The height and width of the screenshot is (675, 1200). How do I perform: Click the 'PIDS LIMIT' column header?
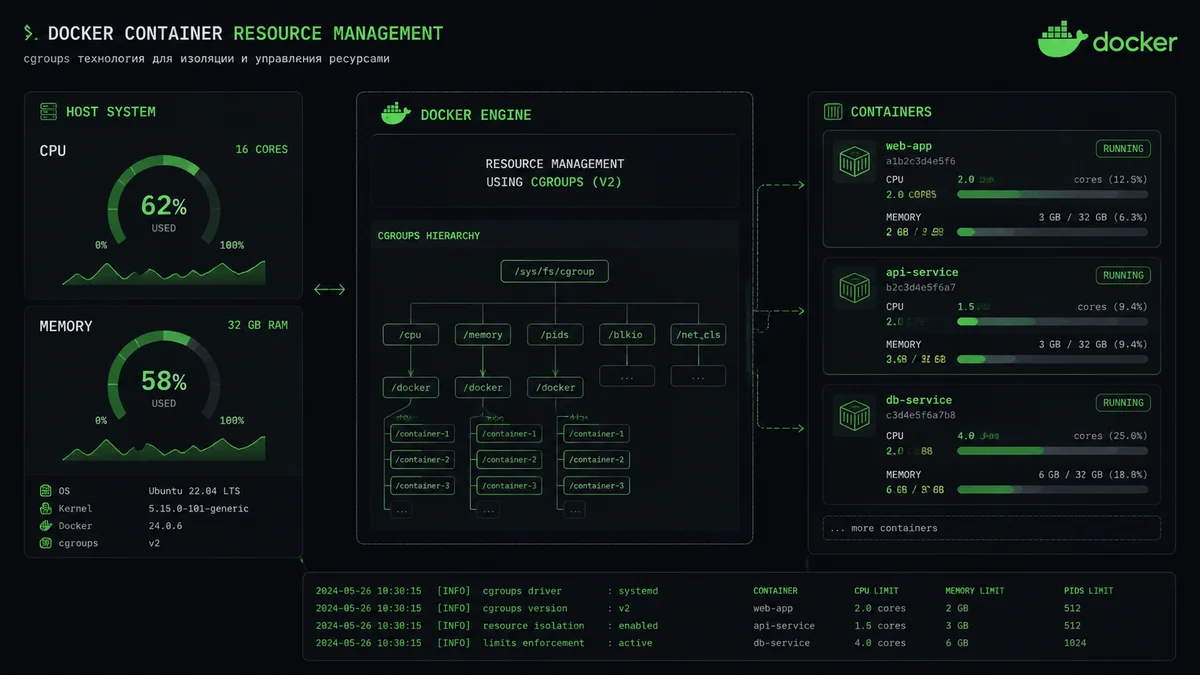pyautogui.click(x=1088, y=591)
